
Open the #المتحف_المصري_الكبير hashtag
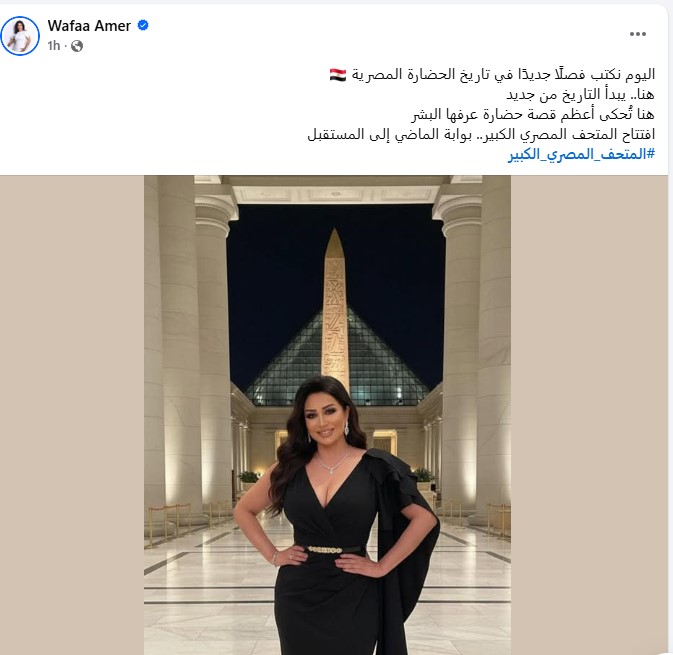coord(582,154)
